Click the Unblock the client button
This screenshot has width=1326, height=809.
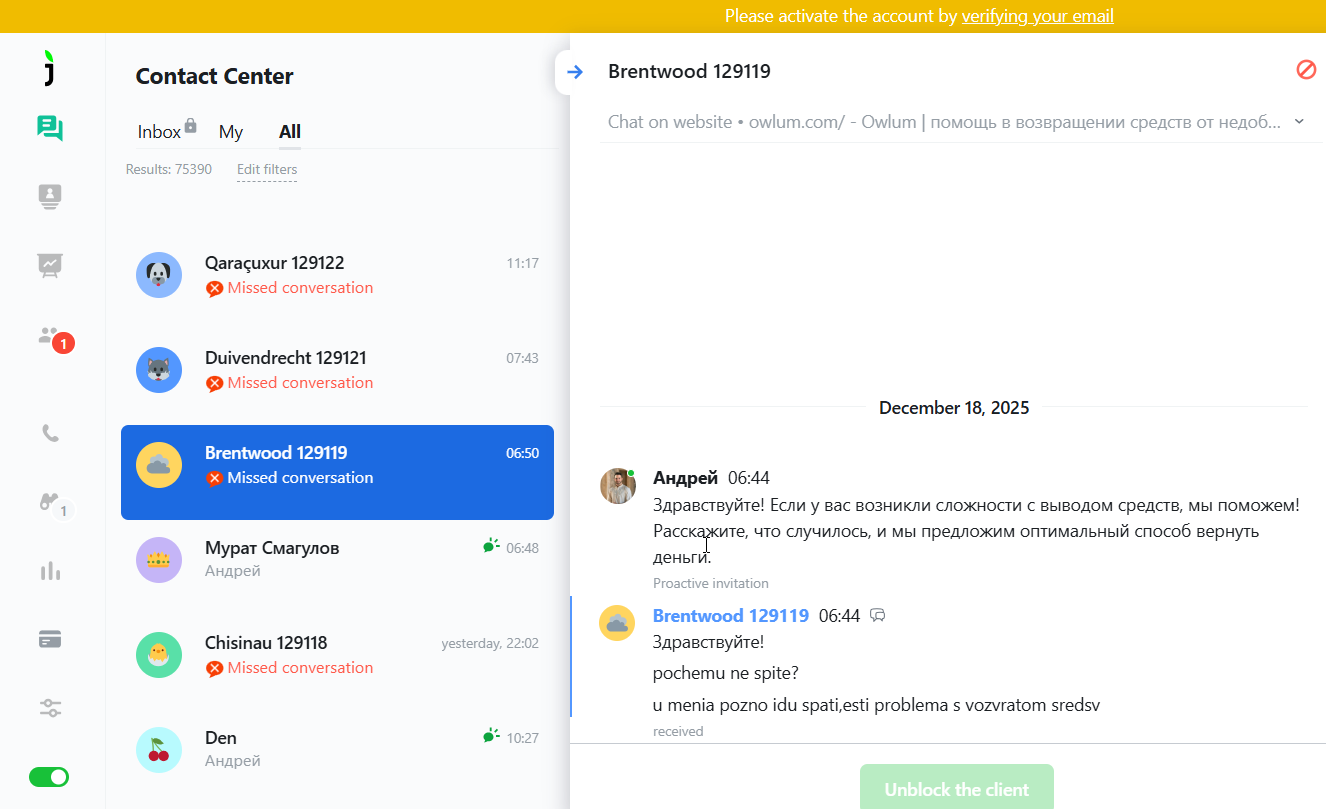pos(957,787)
